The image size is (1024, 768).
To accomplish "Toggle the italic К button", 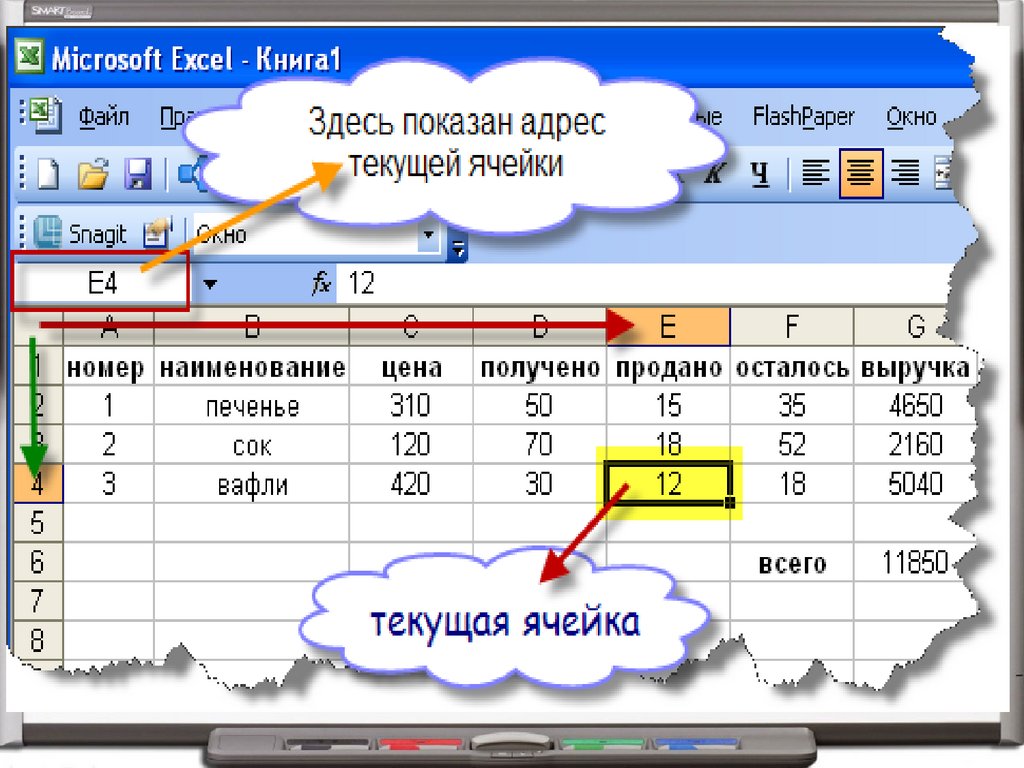I will click(x=715, y=173).
